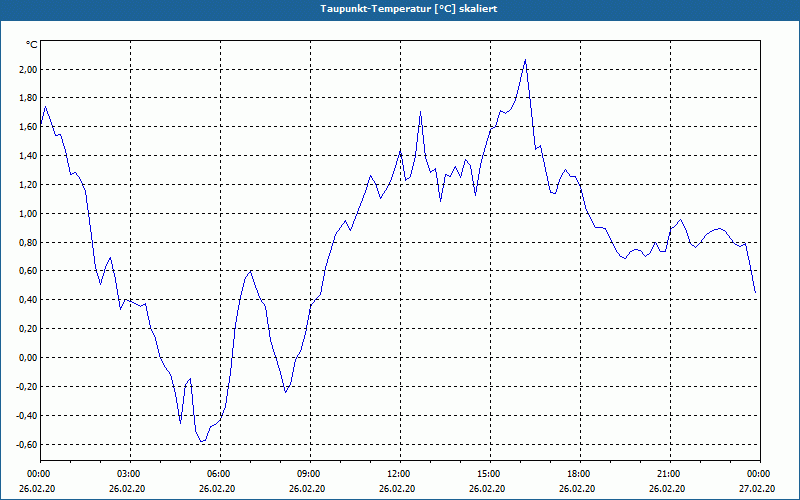The height and width of the screenshot is (500, 800).
Task: Select the 1,60 y-axis label
Action: pos(28,127)
